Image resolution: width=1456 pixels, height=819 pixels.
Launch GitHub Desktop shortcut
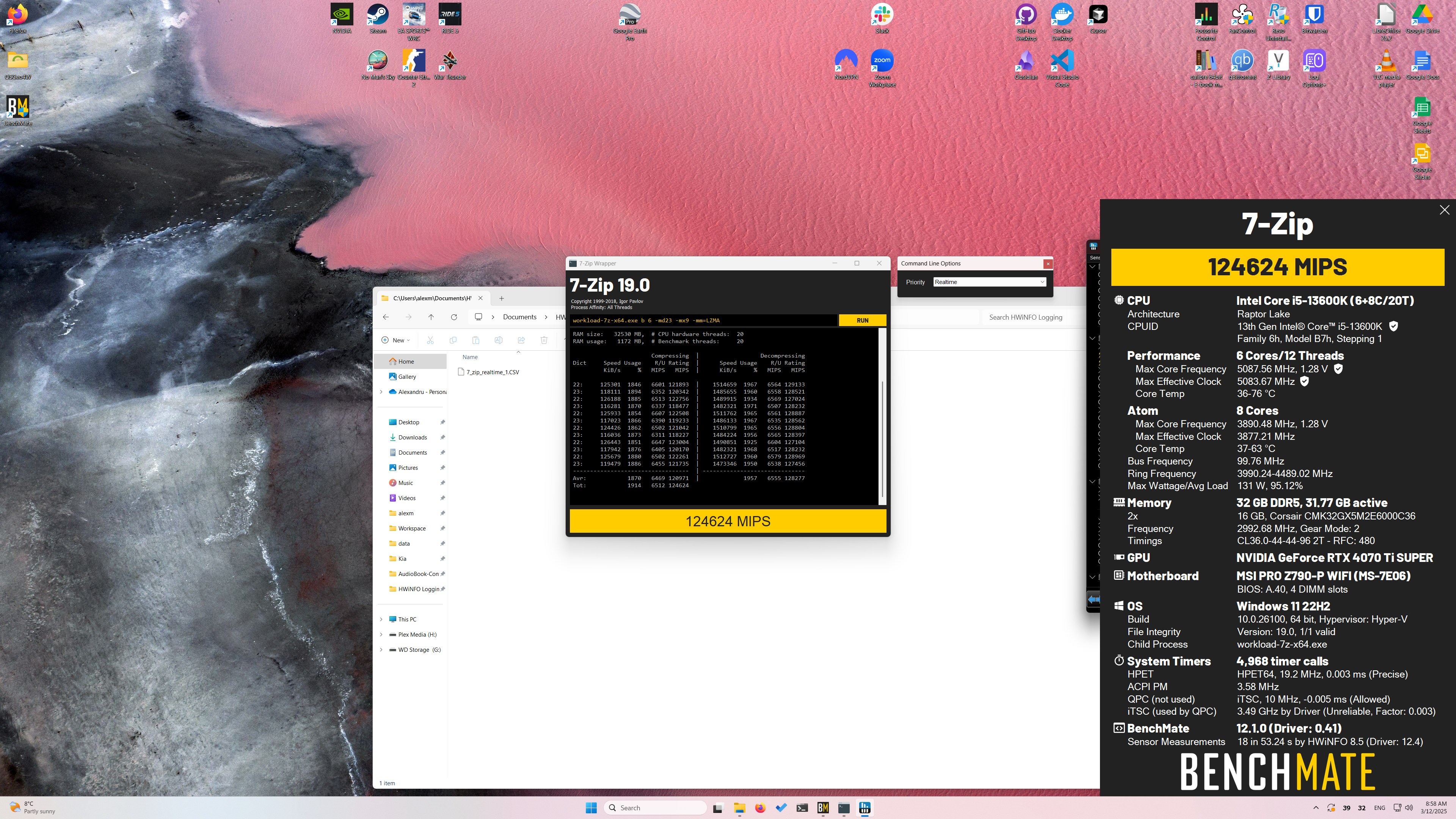pos(1026,22)
